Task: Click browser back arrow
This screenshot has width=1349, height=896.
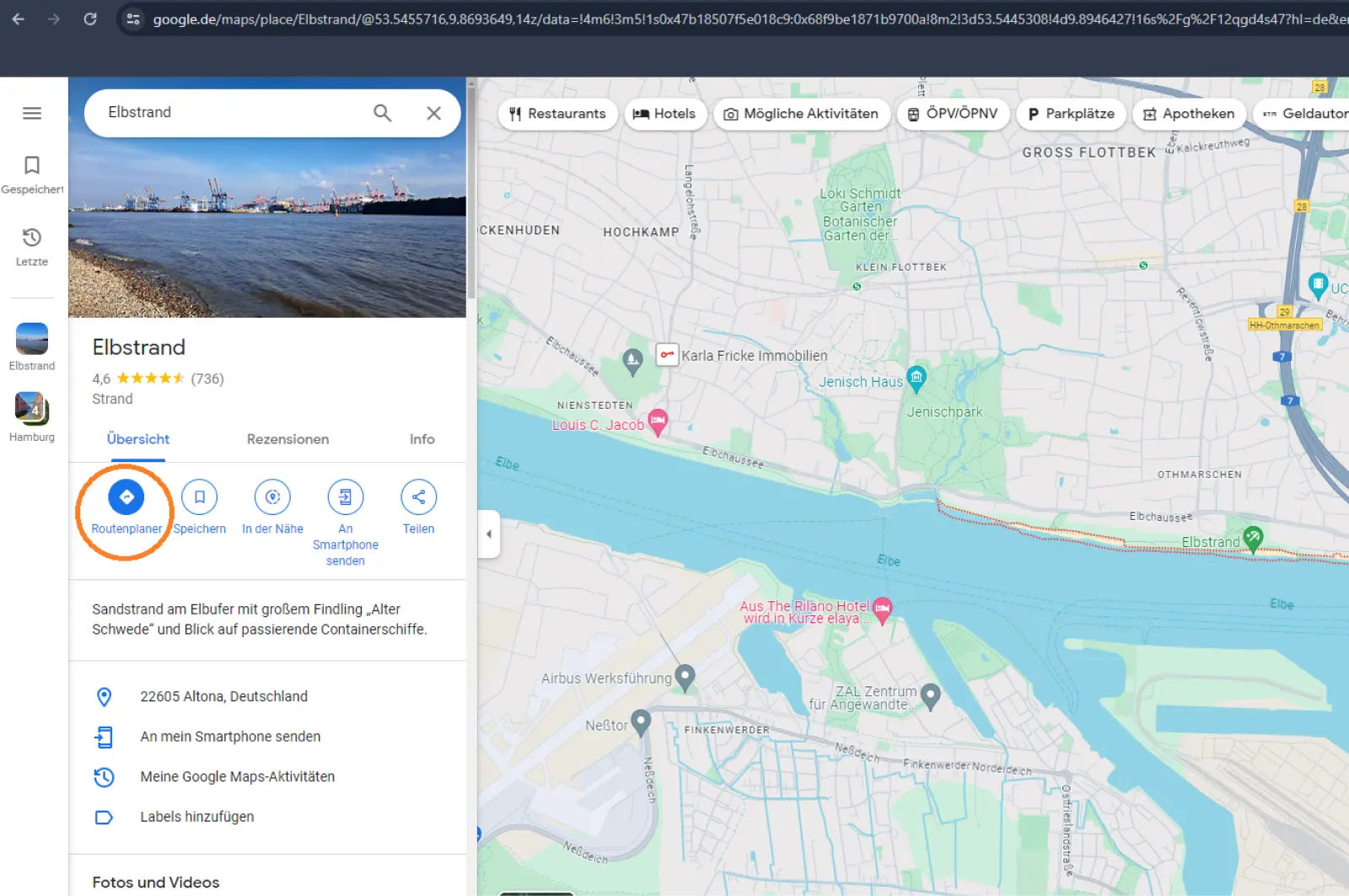Action: click(x=19, y=19)
